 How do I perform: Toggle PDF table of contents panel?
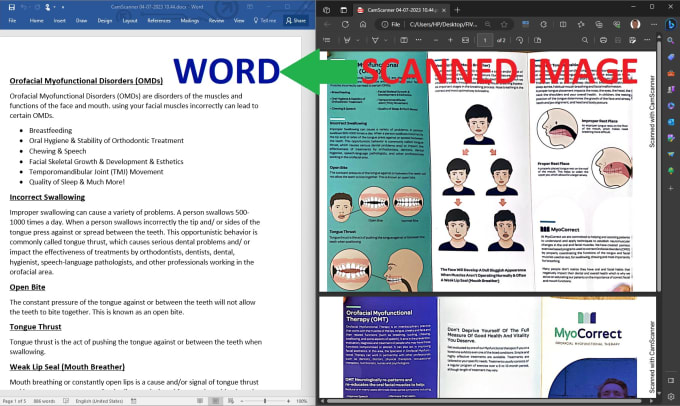[x=327, y=40]
